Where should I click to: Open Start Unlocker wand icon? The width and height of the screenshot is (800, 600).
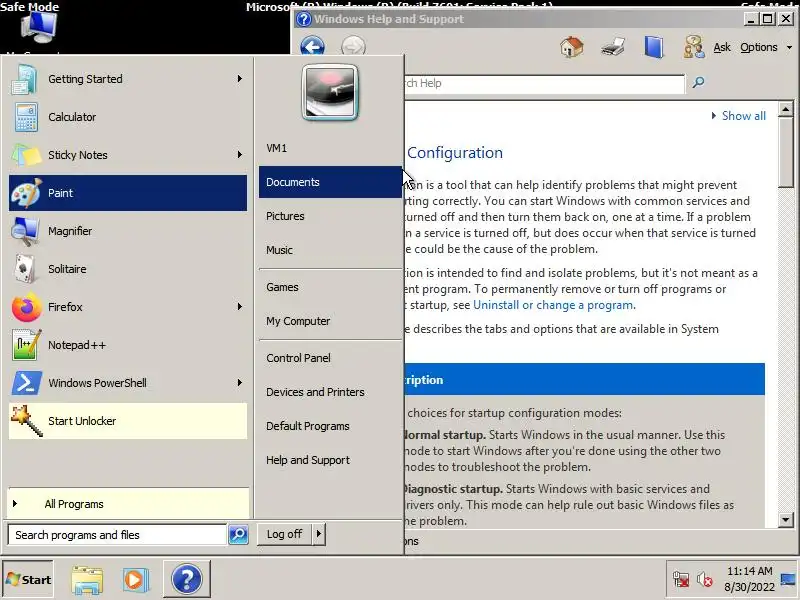26,421
